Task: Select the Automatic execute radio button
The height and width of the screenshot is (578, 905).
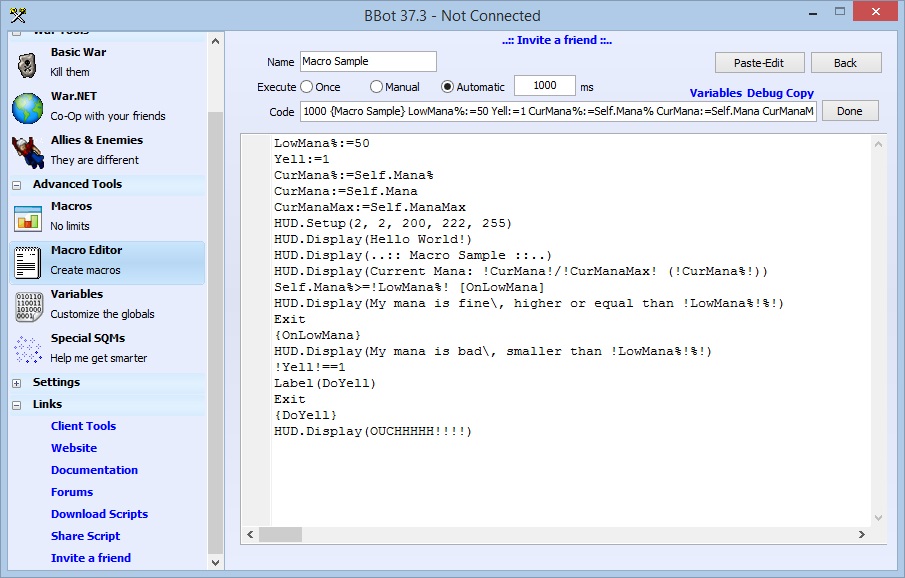Action: coord(448,87)
